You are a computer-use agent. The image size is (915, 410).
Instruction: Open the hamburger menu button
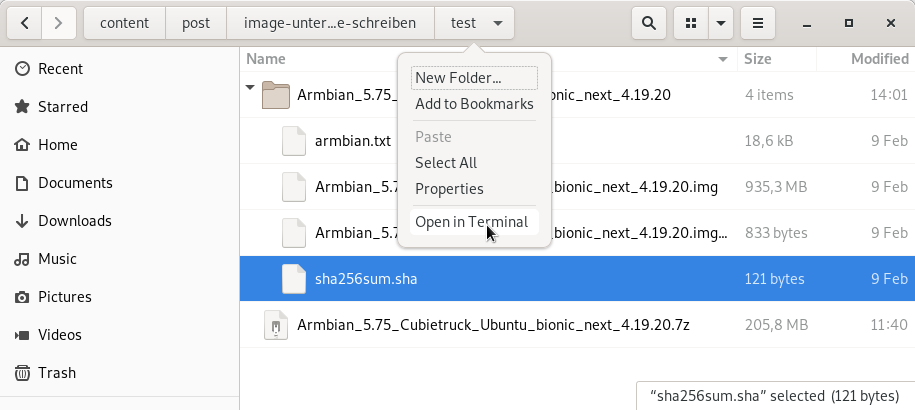click(x=758, y=22)
